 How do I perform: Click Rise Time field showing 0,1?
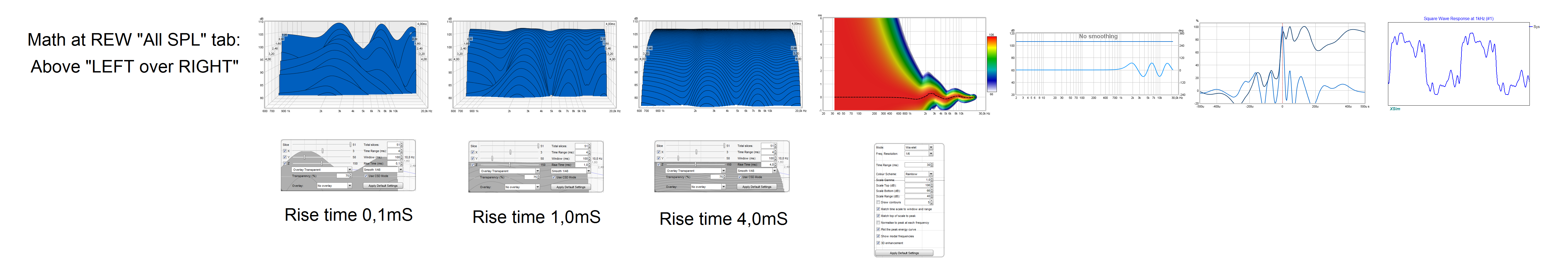point(394,163)
